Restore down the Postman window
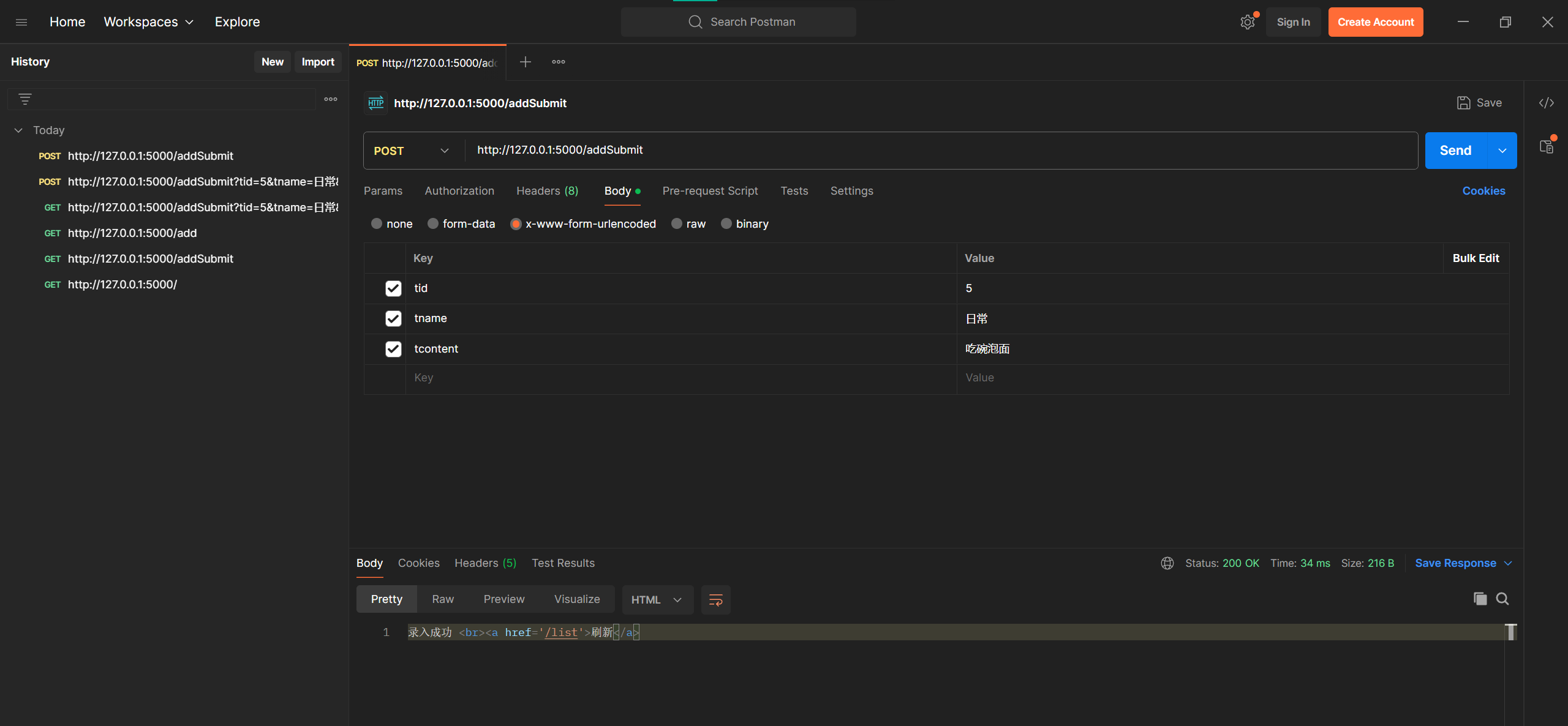Image resolution: width=1568 pixels, height=726 pixels. [x=1506, y=22]
